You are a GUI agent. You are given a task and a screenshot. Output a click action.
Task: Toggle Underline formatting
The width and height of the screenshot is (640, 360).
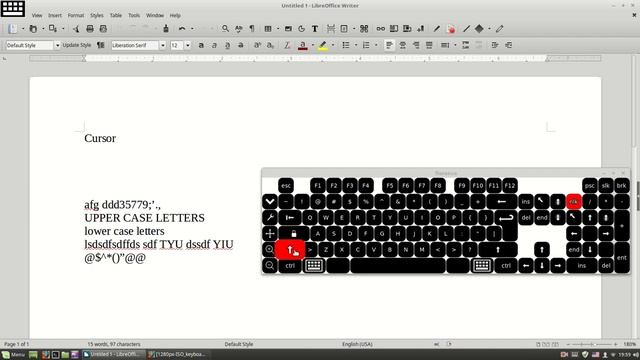(x=227, y=45)
